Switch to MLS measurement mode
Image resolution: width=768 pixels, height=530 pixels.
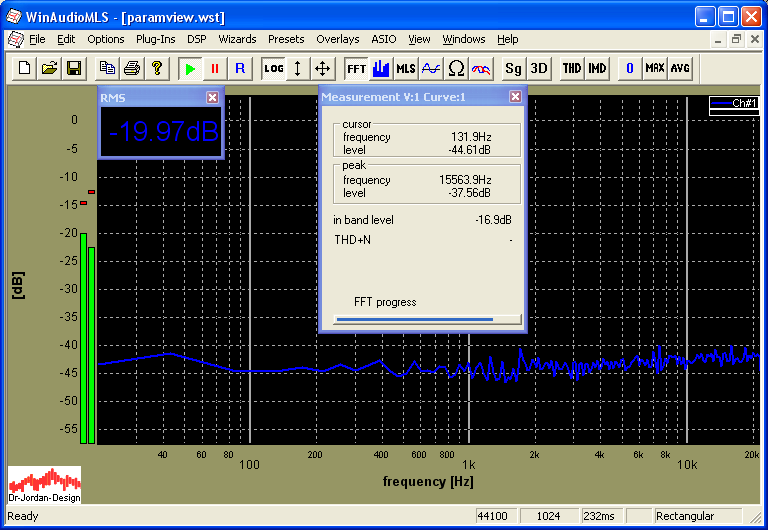coord(405,68)
